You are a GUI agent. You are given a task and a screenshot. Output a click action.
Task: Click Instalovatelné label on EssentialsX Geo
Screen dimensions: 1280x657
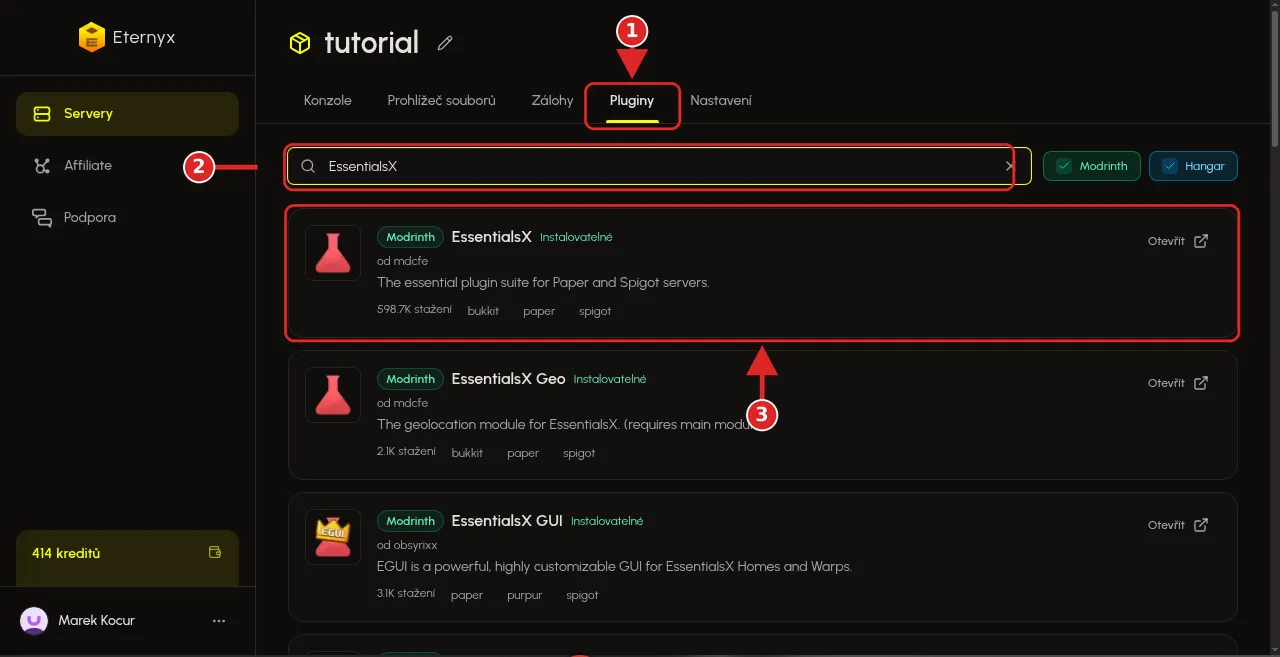[x=610, y=380]
